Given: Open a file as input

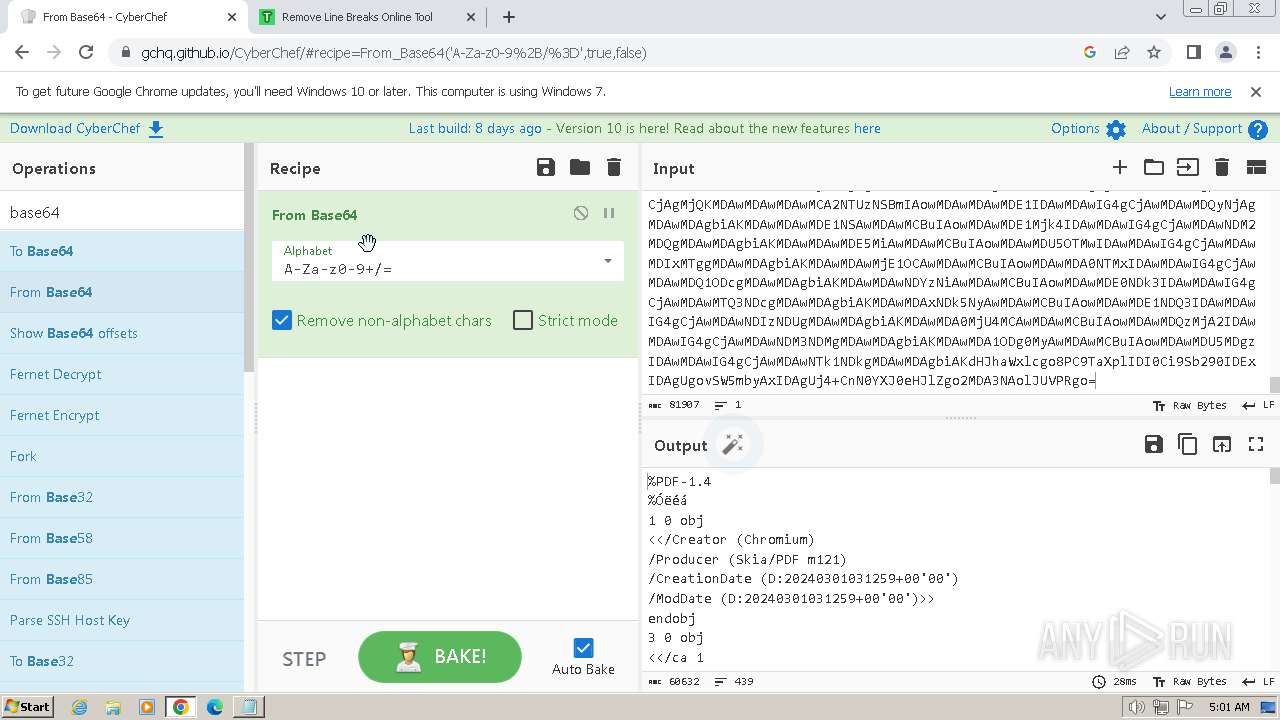Looking at the screenshot, I should pyautogui.click(x=1188, y=167).
